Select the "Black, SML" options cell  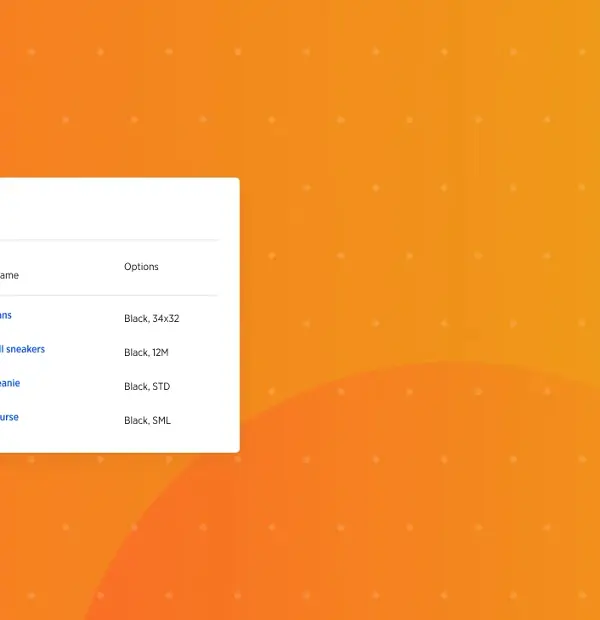tap(147, 421)
